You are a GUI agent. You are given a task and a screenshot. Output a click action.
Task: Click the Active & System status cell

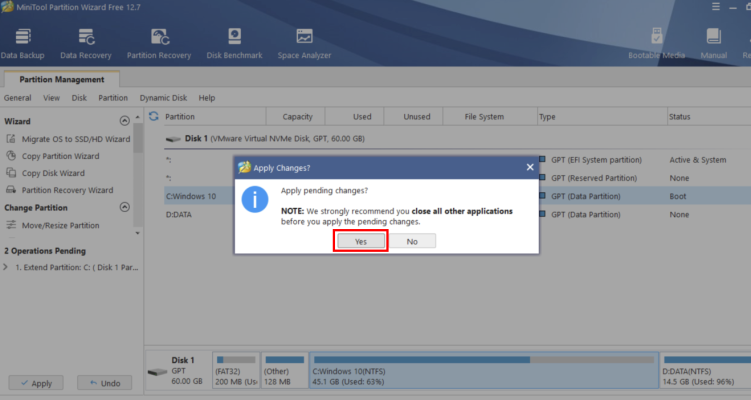697,160
